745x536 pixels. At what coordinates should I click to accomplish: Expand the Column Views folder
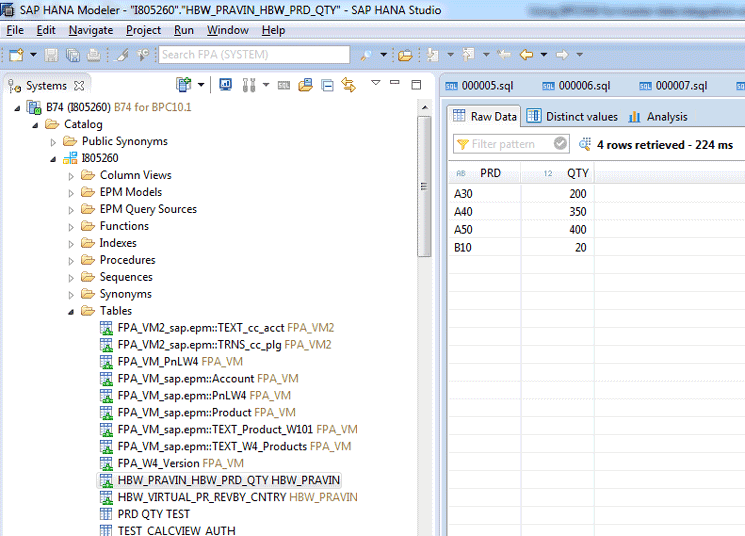coord(72,175)
